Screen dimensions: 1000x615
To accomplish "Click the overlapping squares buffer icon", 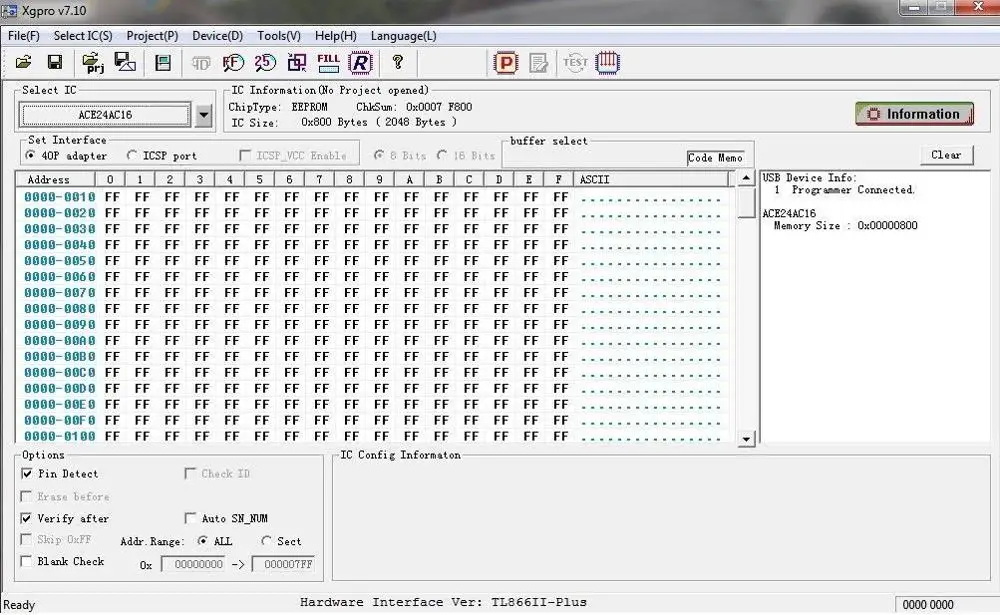I will [297, 63].
